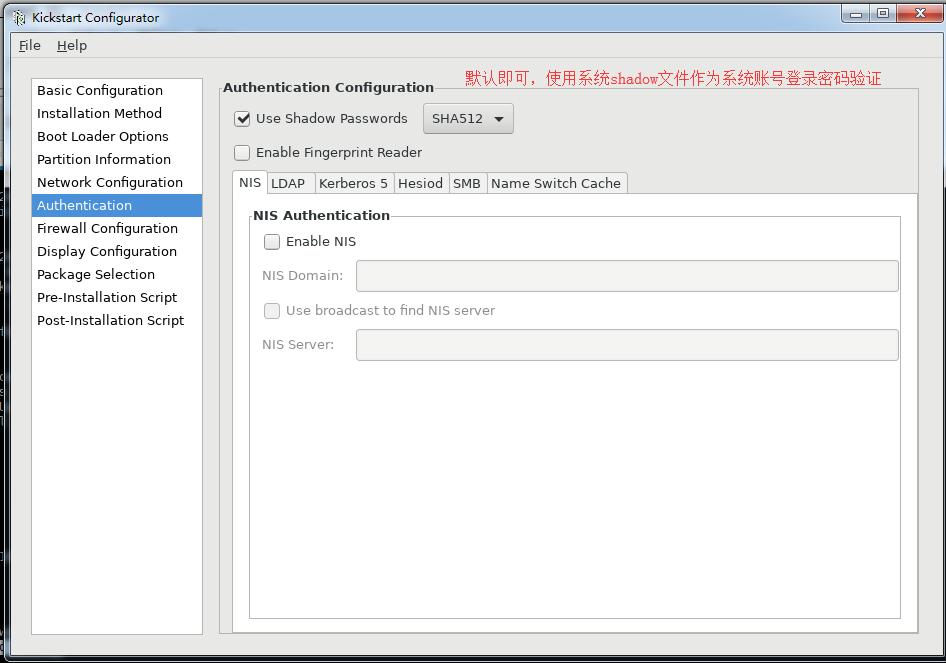Switch to the NIS tab

250,183
